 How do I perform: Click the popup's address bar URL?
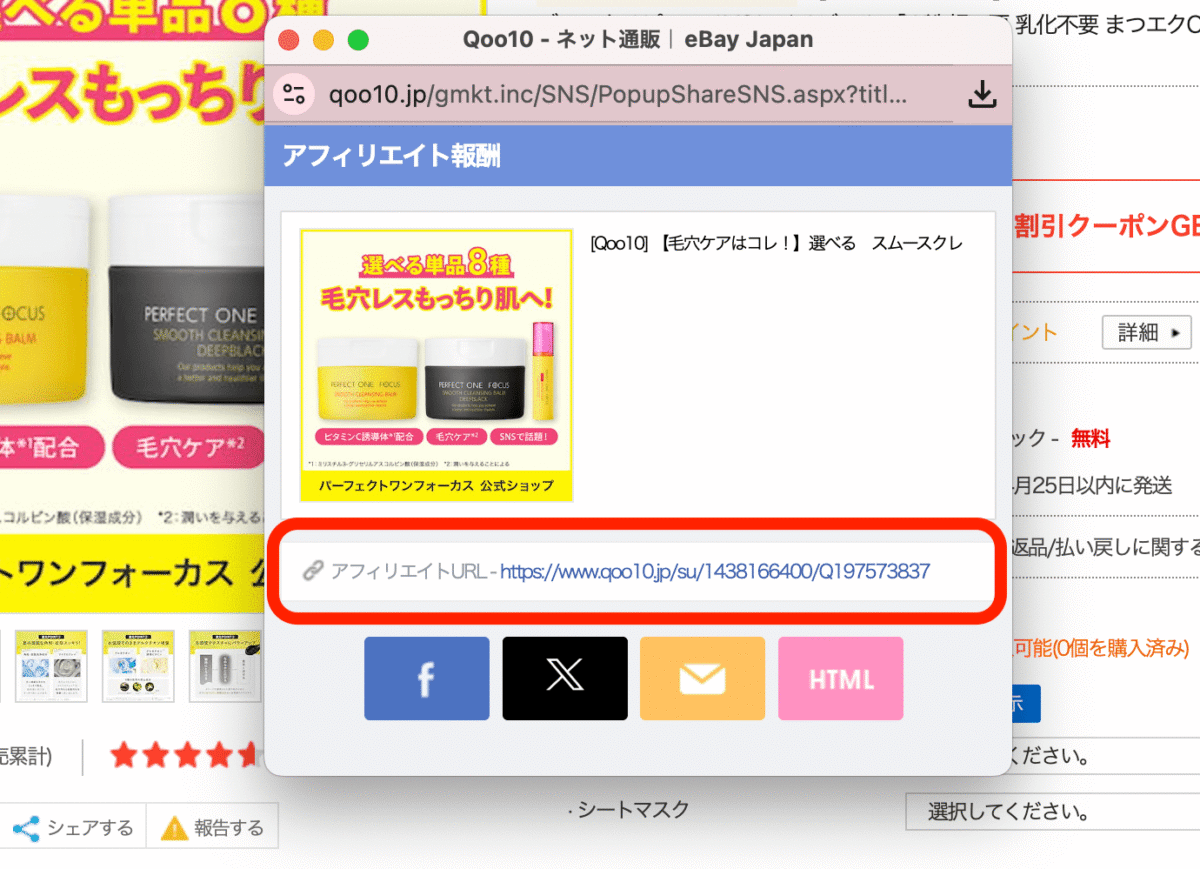point(618,95)
